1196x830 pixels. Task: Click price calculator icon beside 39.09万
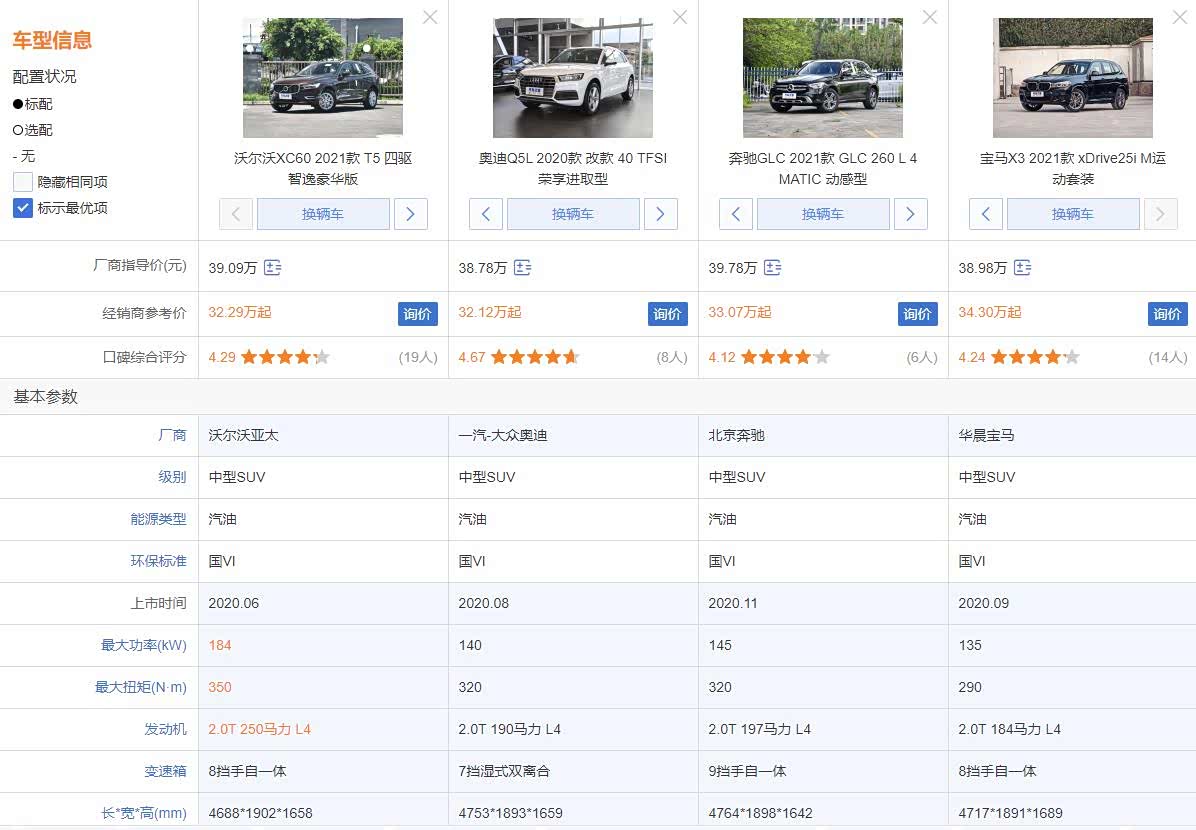pyautogui.click(x=273, y=268)
